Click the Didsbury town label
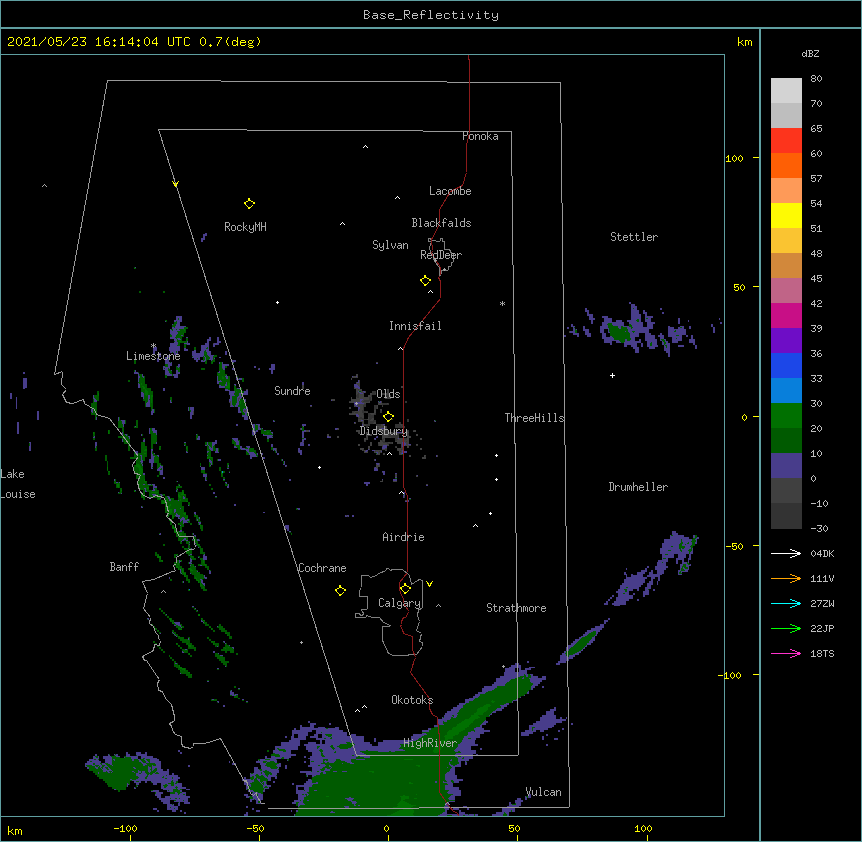The image size is (862, 842). 384,431
